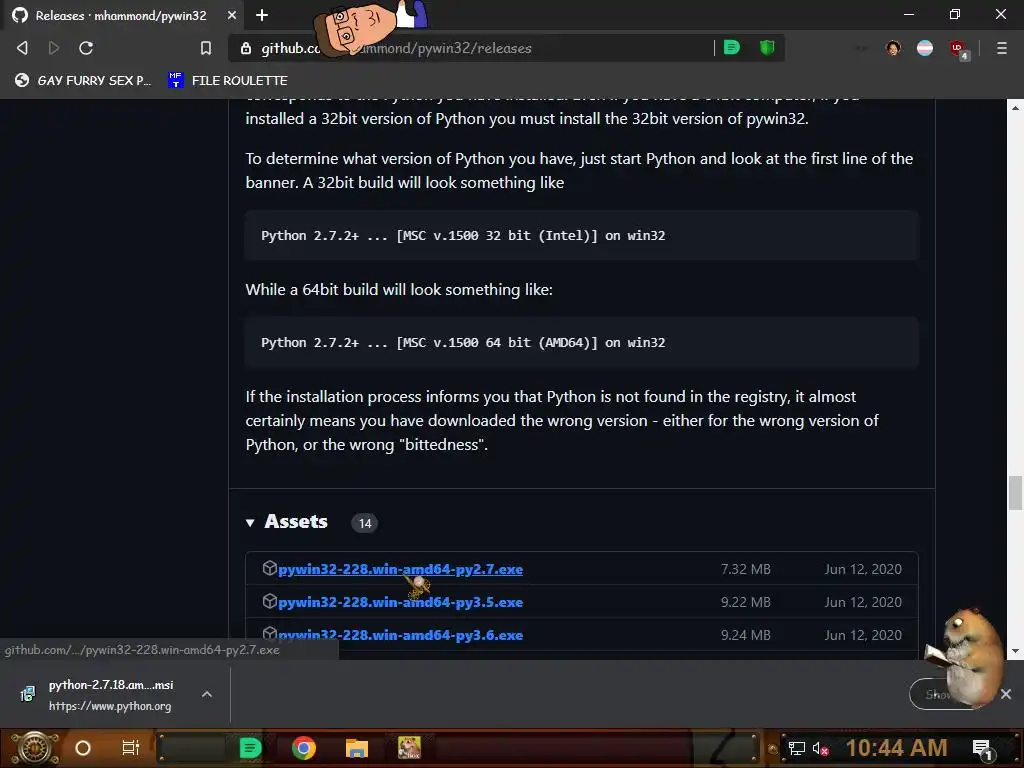
Task: Bookmark this page with the bookmark icon
Action: pyautogui.click(x=206, y=48)
